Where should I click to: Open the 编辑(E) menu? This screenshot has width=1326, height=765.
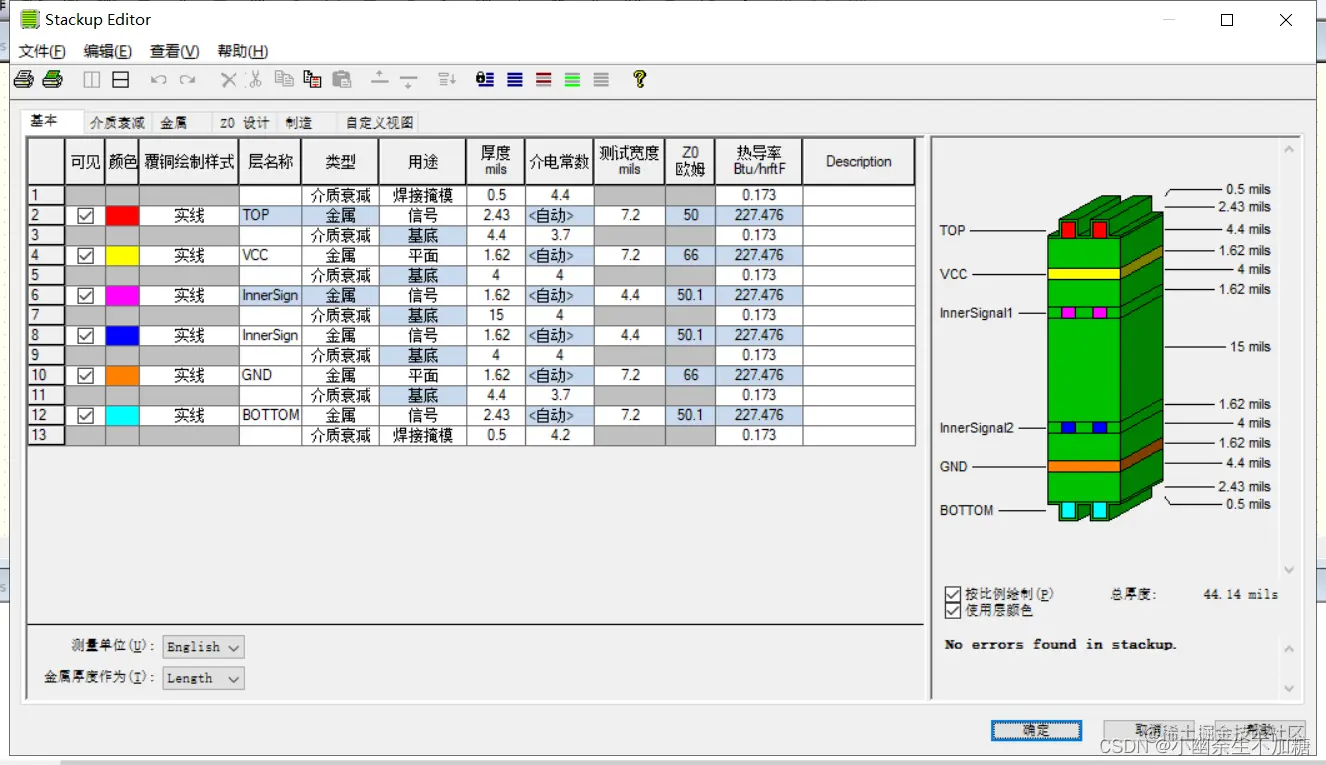coord(107,51)
